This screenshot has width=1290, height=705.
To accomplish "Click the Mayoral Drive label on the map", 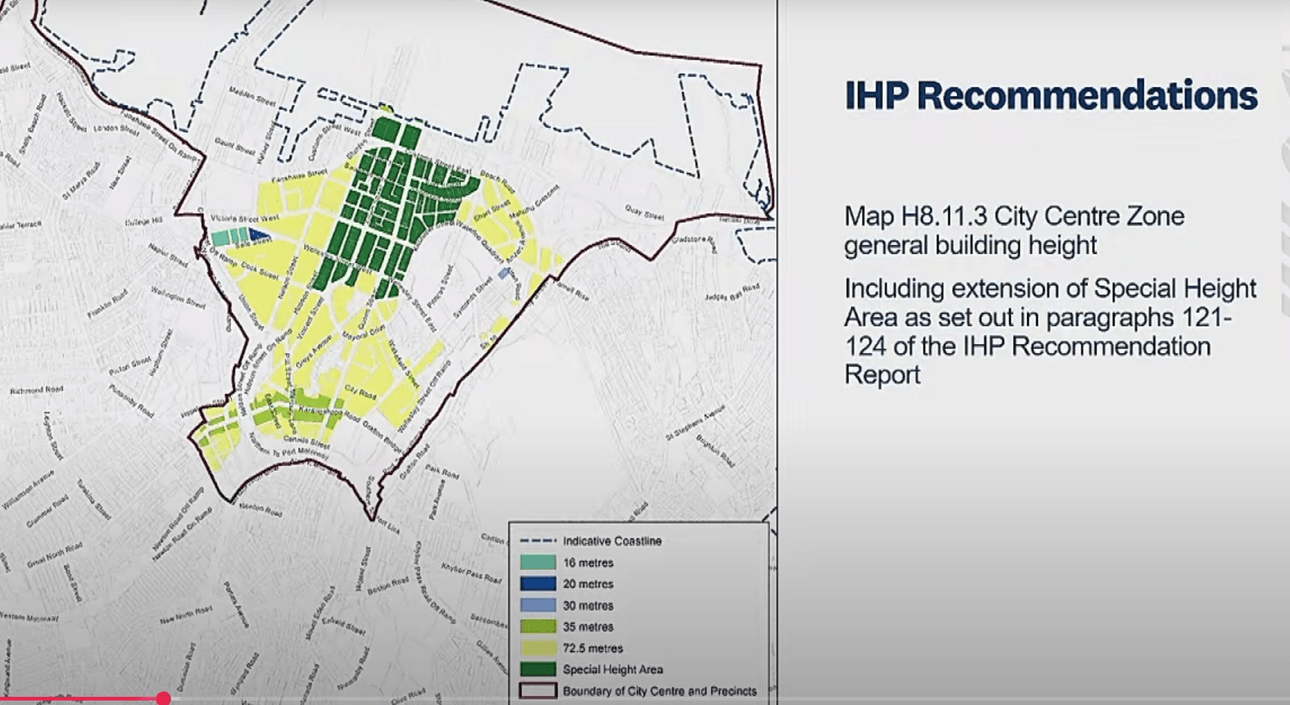I will point(363,331).
